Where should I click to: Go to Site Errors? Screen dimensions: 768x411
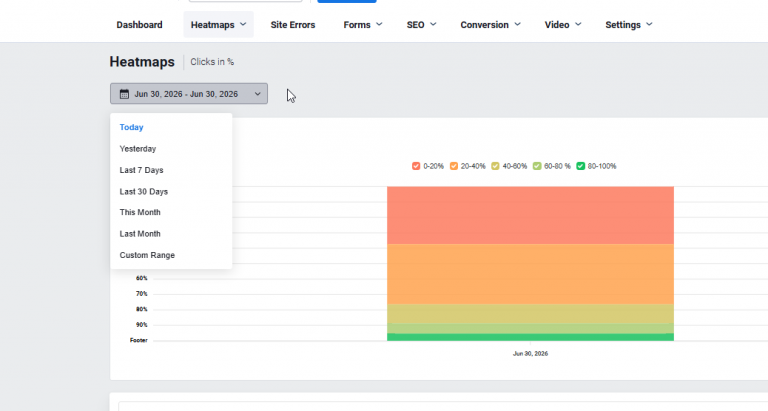point(293,25)
